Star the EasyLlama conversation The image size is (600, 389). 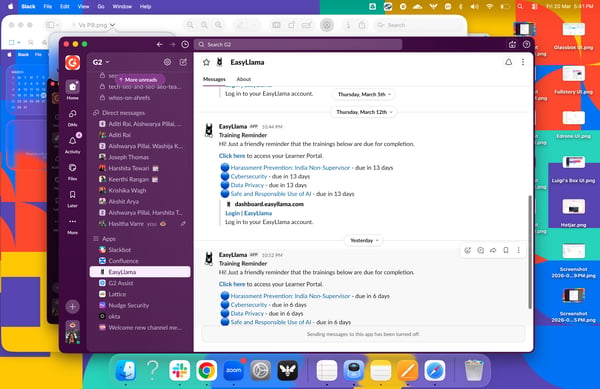pos(206,62)
